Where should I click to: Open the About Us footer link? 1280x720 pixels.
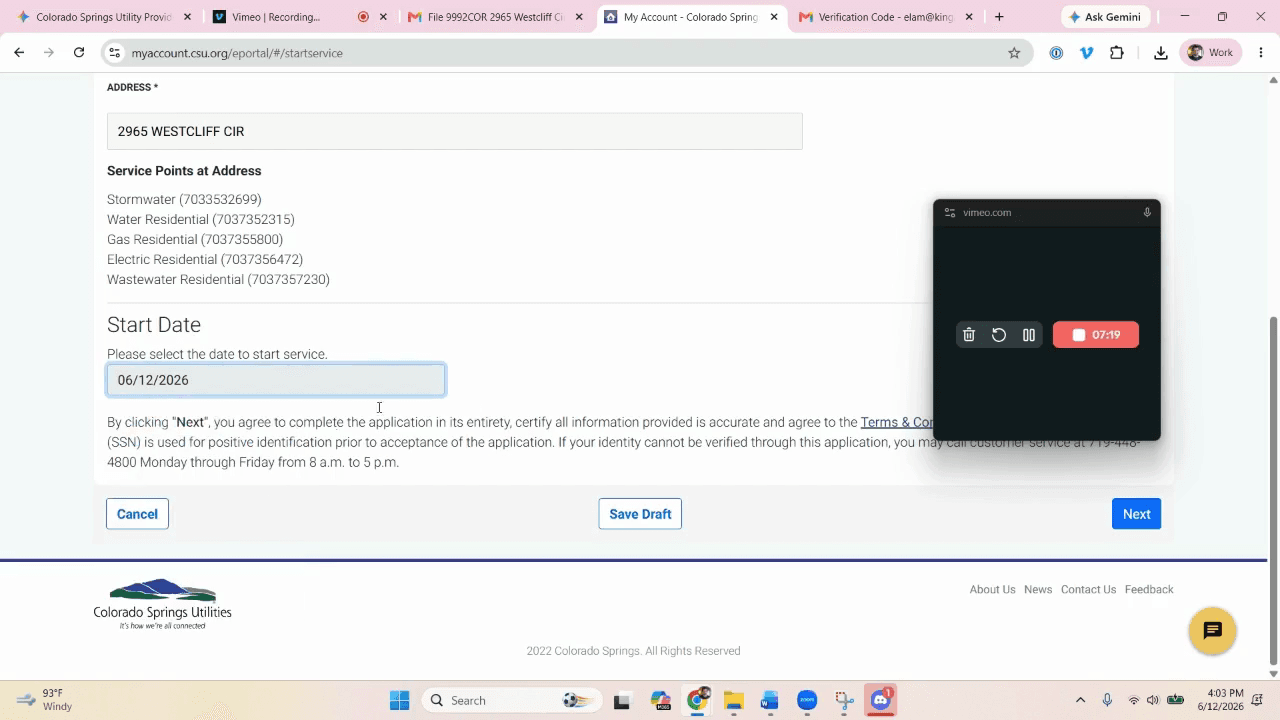click(992, 590)
